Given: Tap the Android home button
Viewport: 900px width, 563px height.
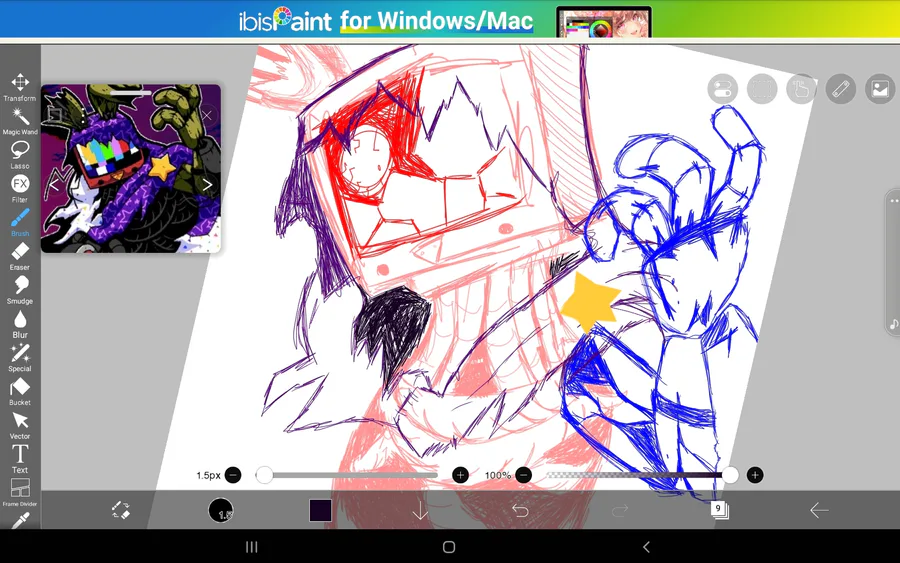Looking at the screenshot, I should (x=449, y=547).
